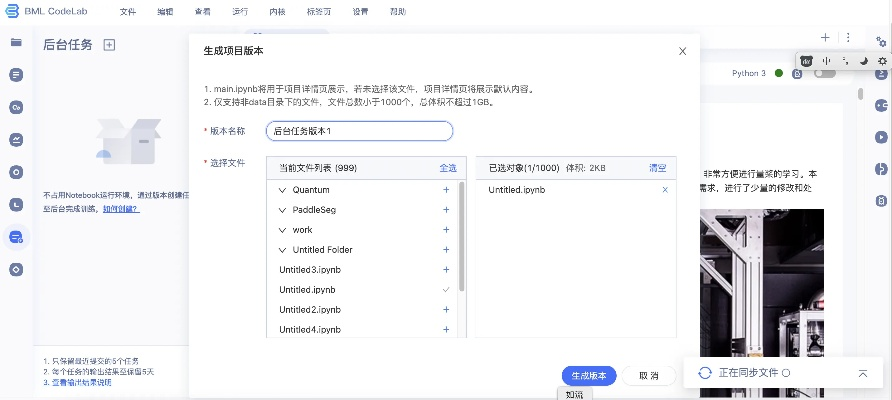Open the 文件 menu
This screenshot has width=892, height=400.
(x=127, y=12)
